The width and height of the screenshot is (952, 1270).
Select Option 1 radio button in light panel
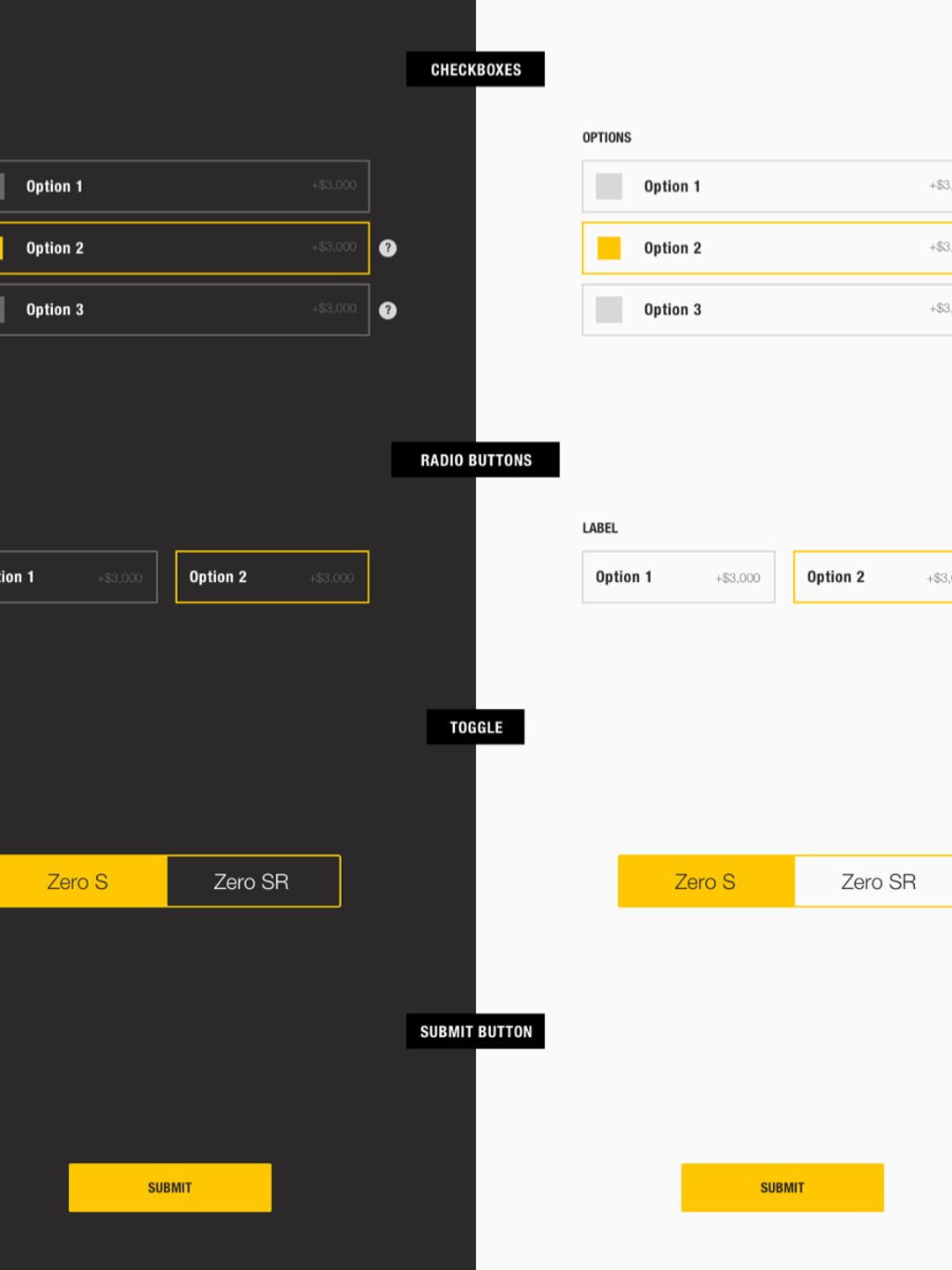point(679,577)
